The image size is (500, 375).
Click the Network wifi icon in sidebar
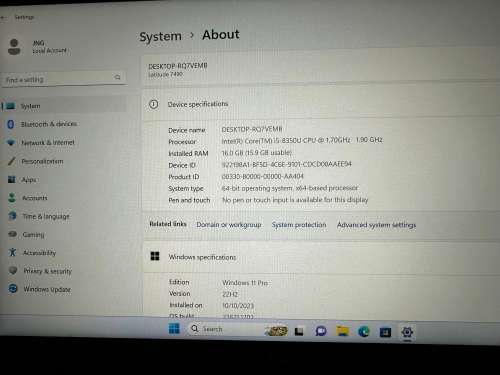tap(11, 142)
